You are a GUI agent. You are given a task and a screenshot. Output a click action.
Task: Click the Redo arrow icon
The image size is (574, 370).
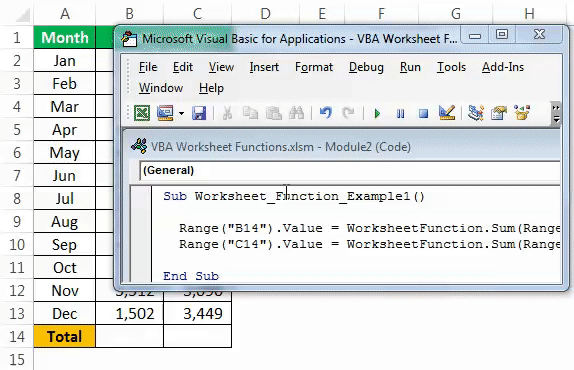pos(348,113)
